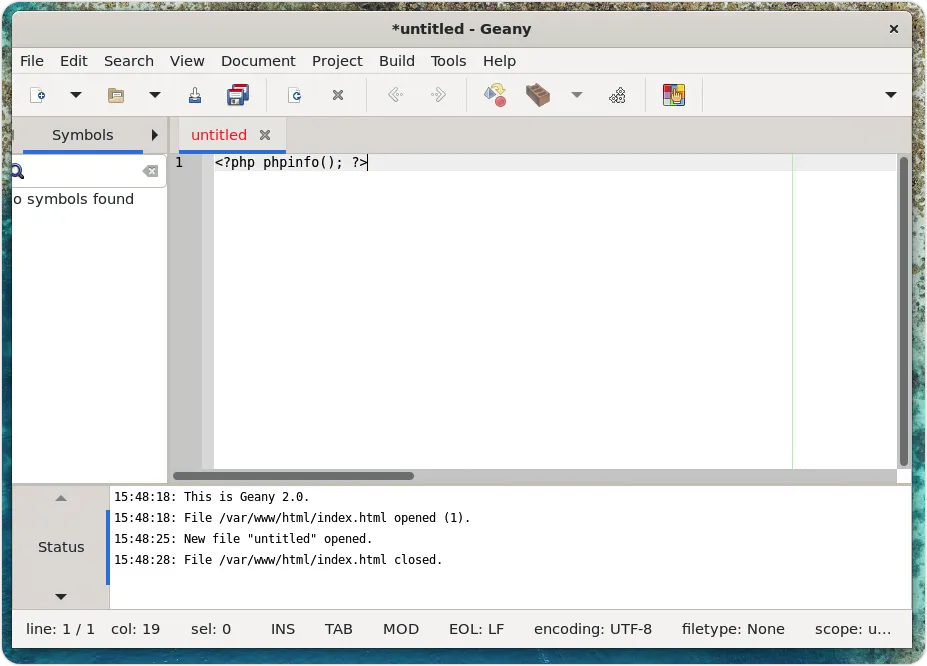Run the file with gears icon

pos(617,95)
